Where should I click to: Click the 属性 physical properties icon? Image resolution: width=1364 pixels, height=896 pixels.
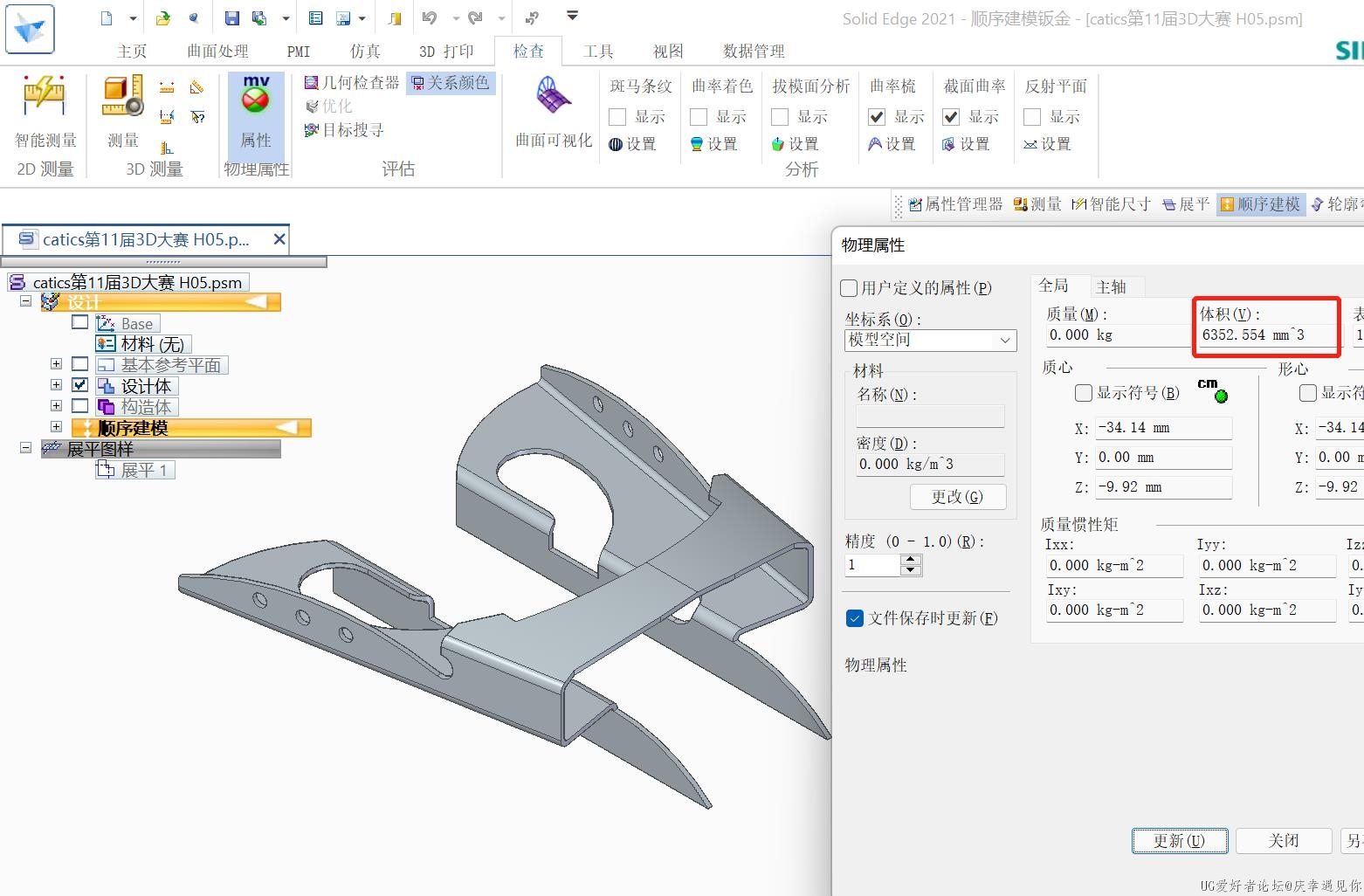click(x=256, y=112)
